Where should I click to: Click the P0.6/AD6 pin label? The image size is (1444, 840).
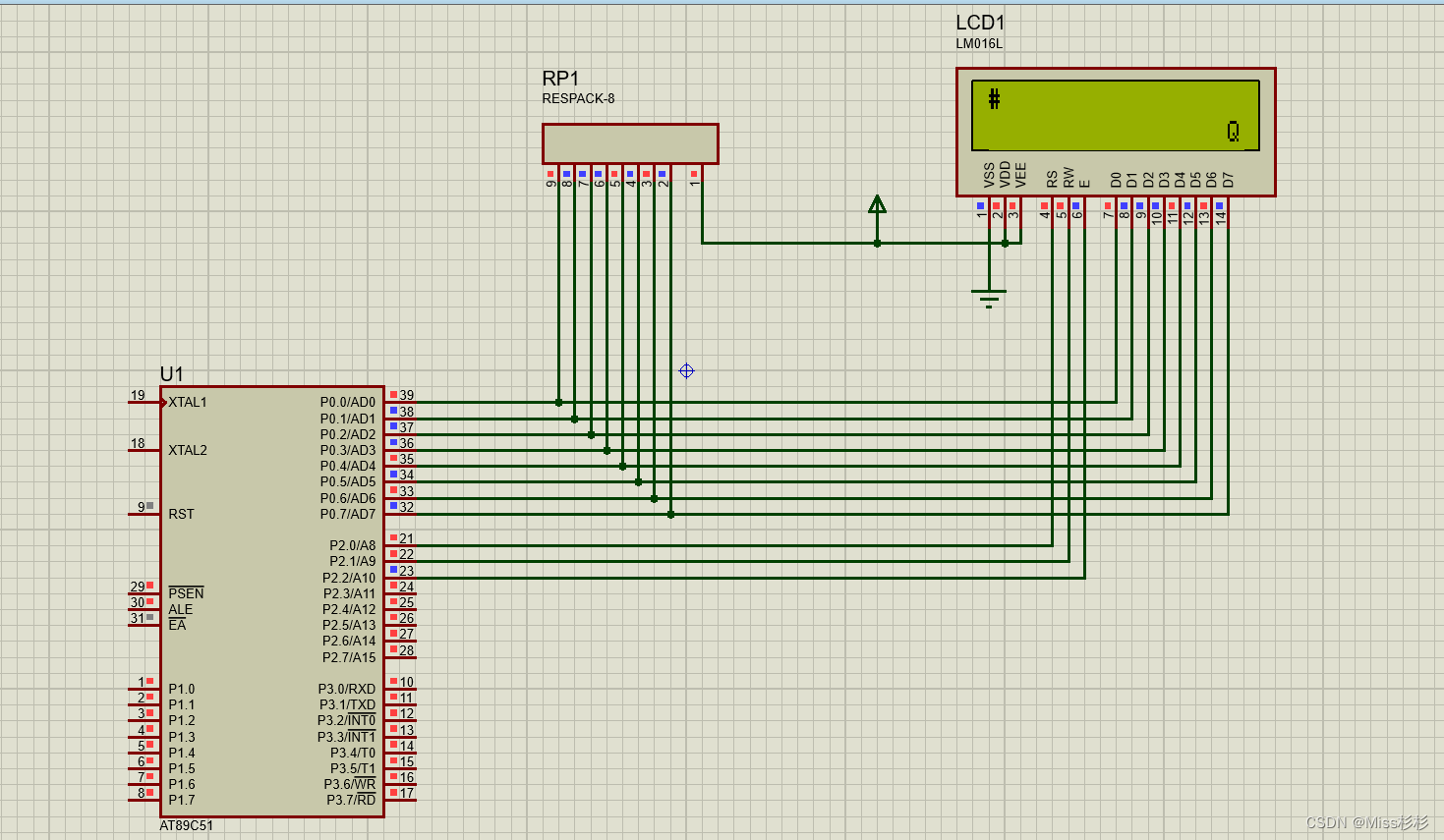pos(348,498)
